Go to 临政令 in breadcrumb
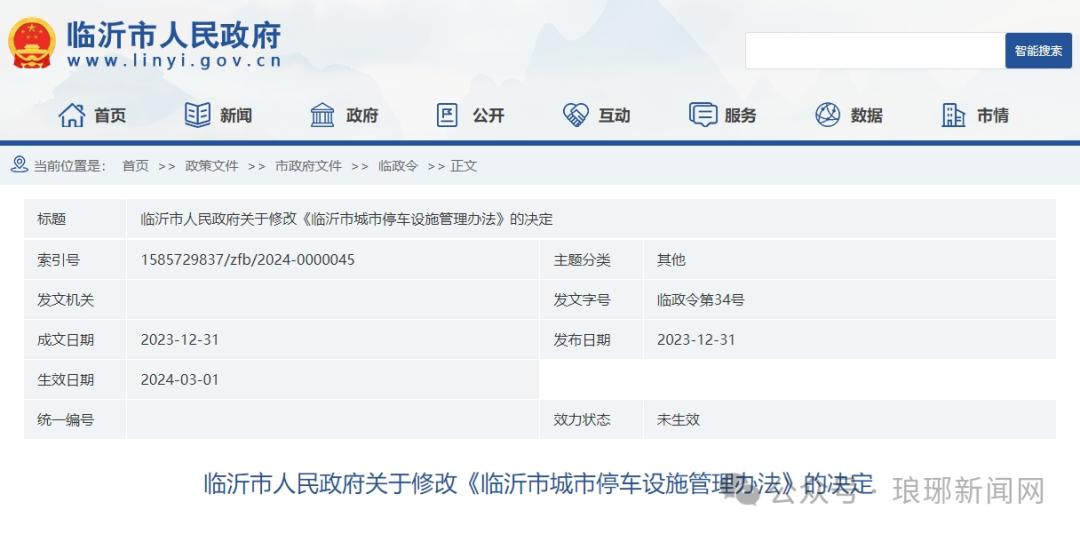The width and height of the screenshot is (1080, 534). [x=397, y=166]
